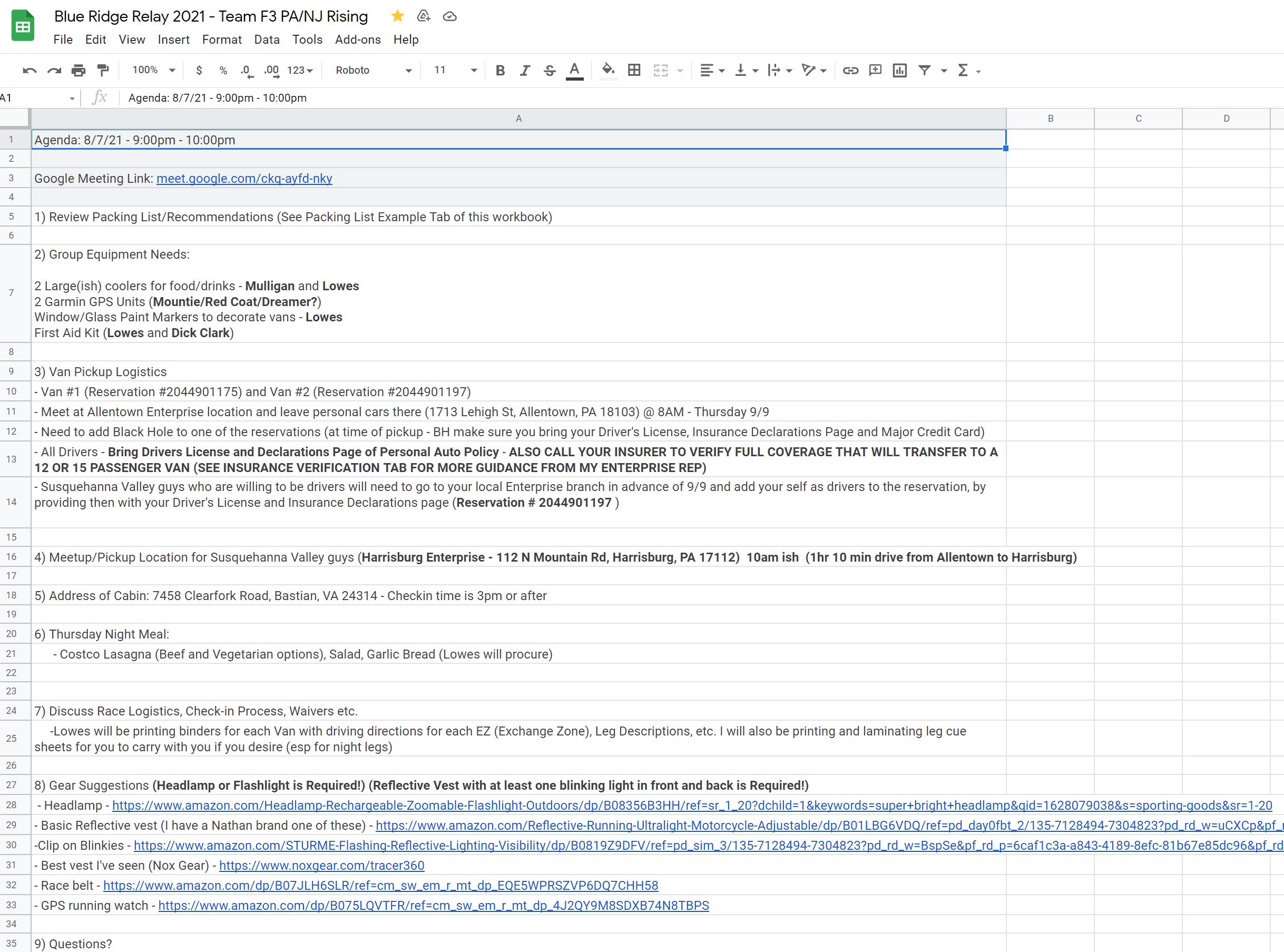The height and width of the screenshot is (952, 1284).
Task: Toggle bold formatting
Action: 500,70
